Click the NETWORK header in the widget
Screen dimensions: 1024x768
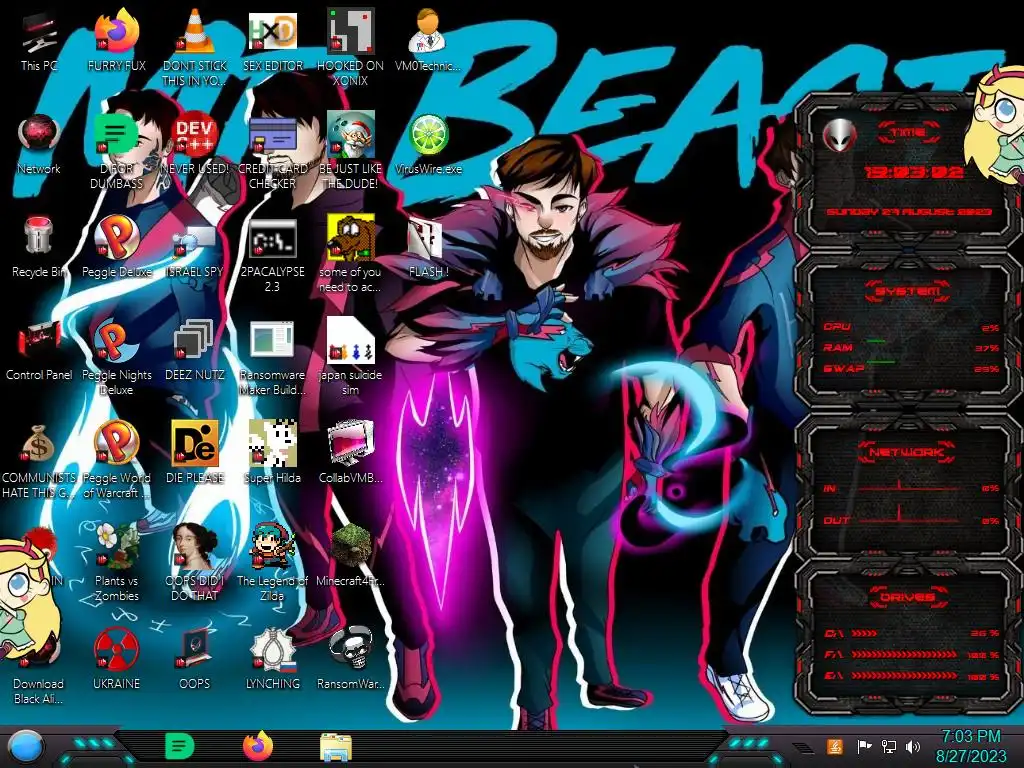click(x=907, y=452)
